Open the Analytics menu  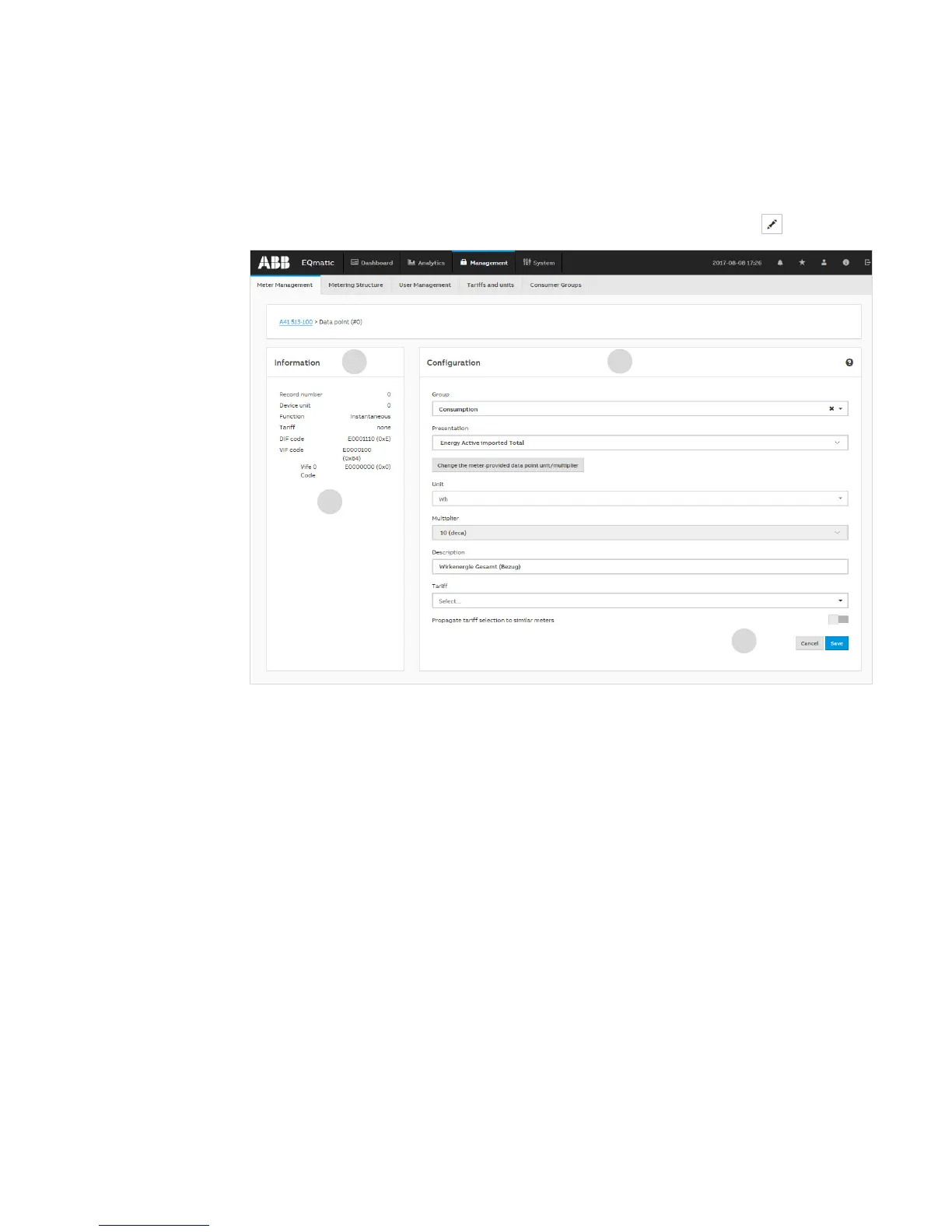click(x=426, y=263)
